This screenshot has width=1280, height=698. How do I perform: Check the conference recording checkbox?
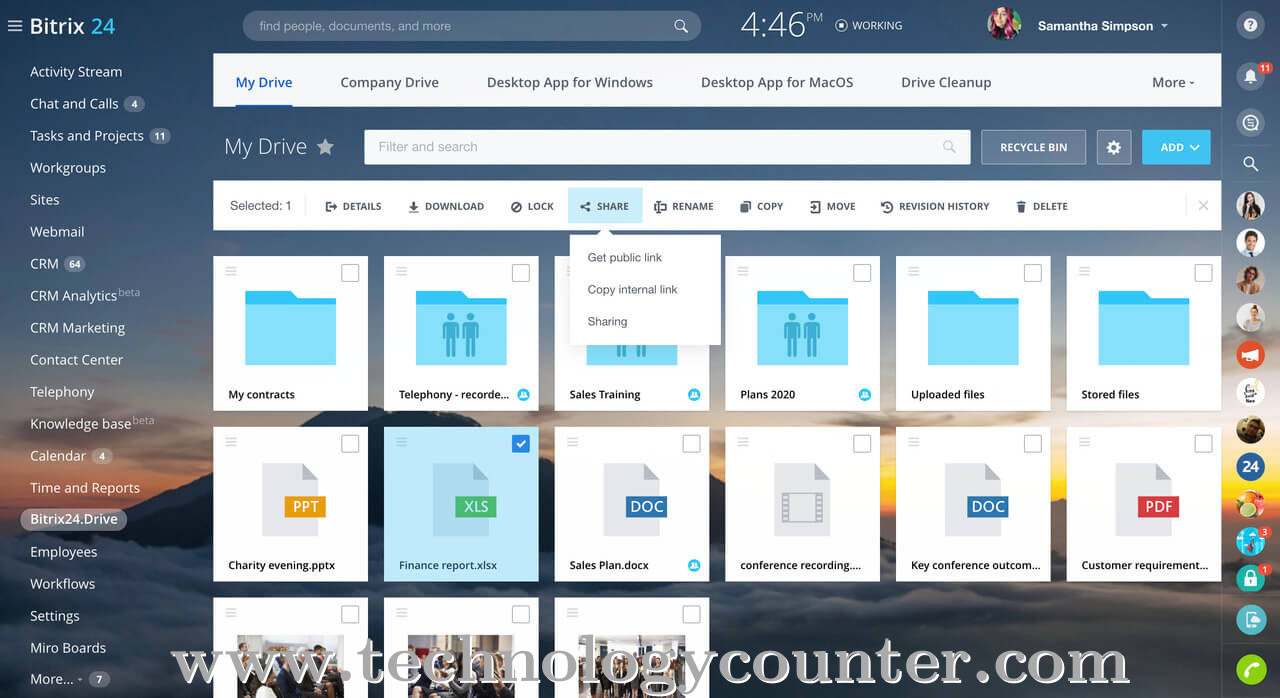pos(862,444)
